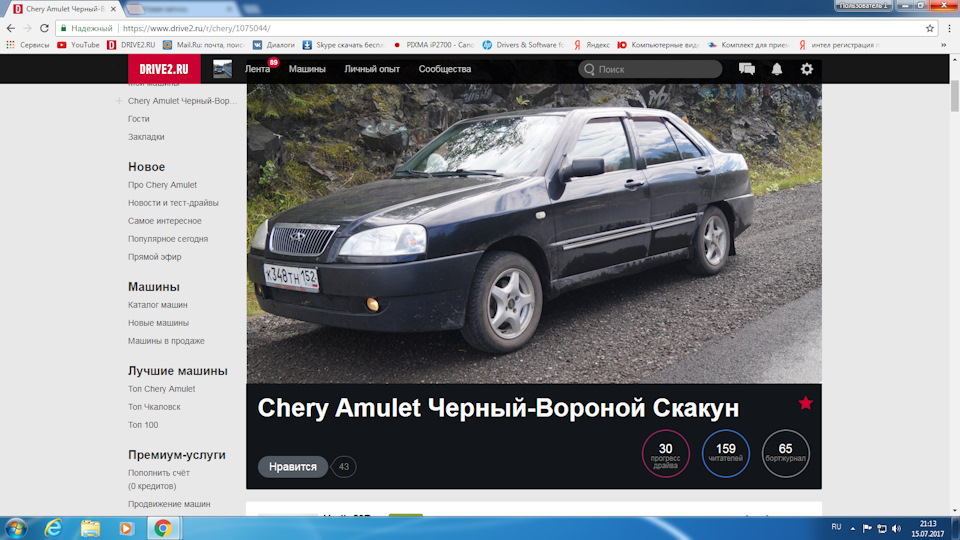This screenshot has height=540, width=960.
Task: Open the Chrome three-dot menu
Action: 949,28
